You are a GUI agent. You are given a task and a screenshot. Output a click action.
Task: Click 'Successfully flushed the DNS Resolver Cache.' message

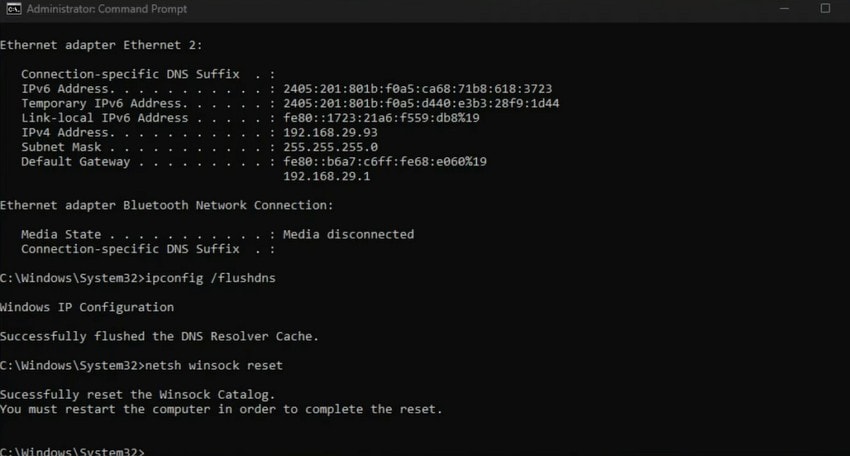coord(159,336)
